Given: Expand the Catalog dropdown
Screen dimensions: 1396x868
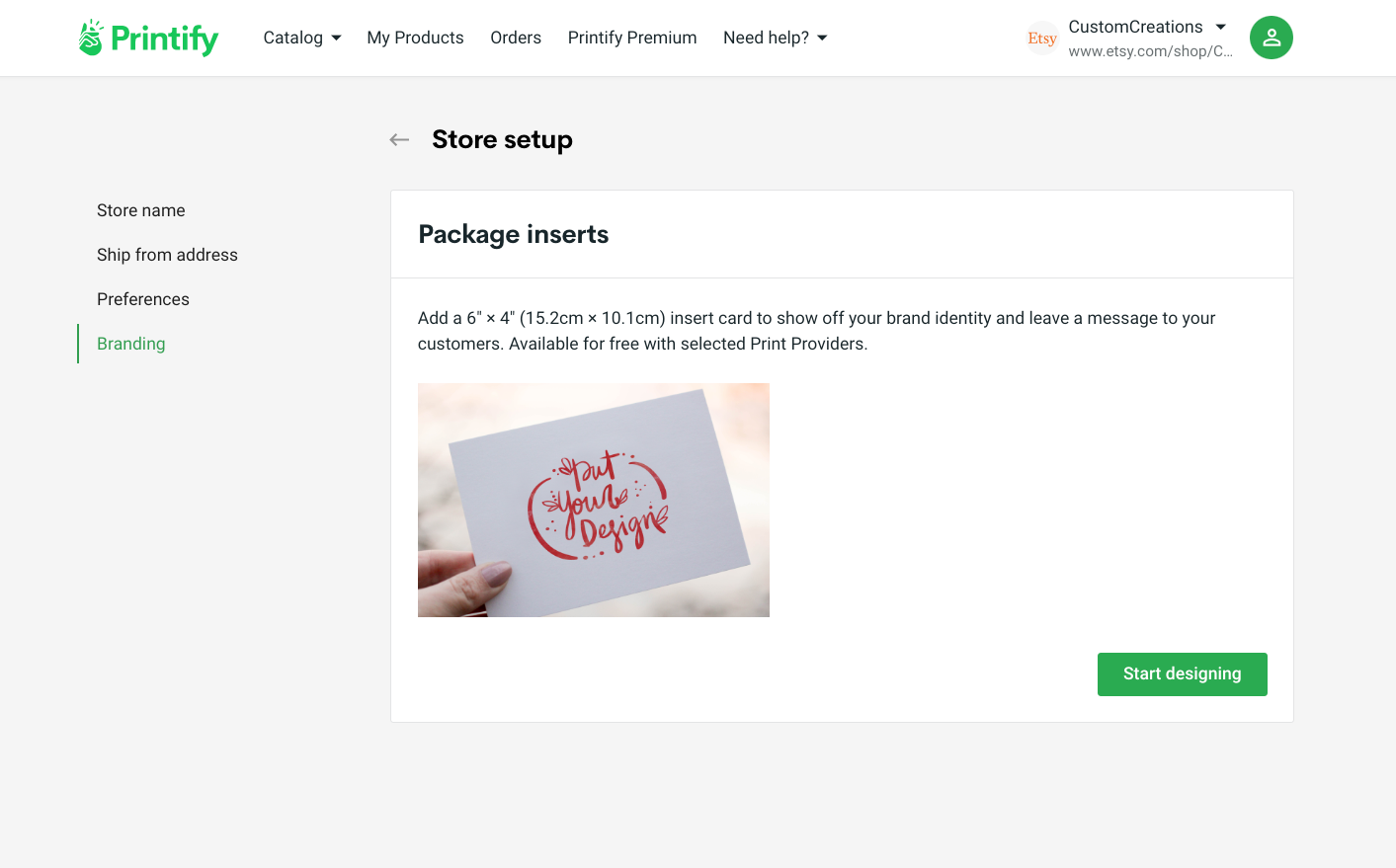Looking at the screenshot, I should pyautogui.click(x=301, y=38).
